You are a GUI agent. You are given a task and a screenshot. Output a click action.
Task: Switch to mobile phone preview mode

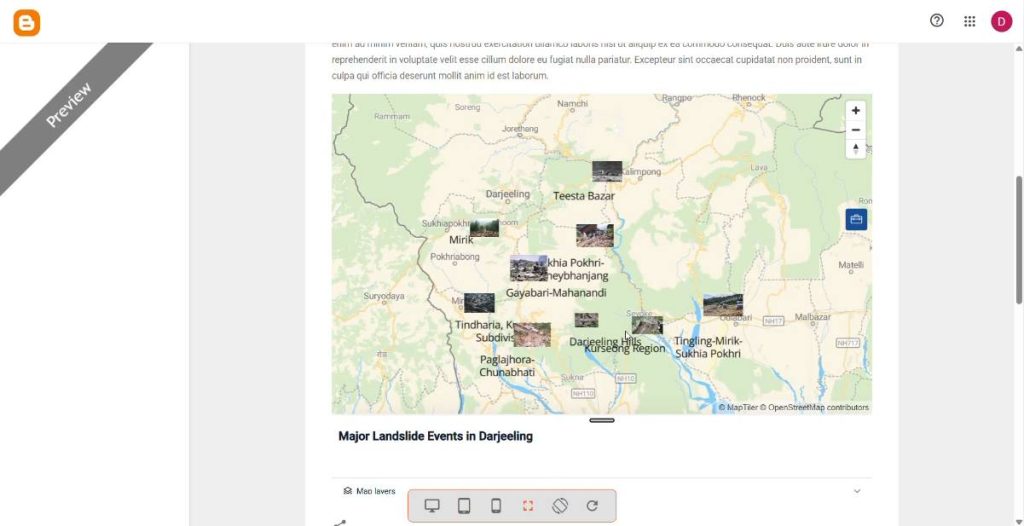[x=496, y=506]
